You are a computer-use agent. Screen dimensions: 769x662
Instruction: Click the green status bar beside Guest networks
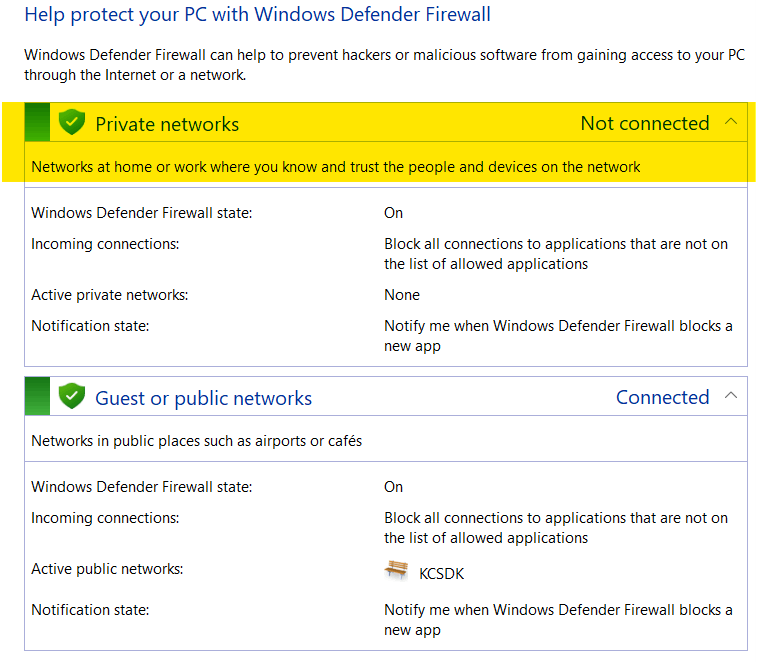(x=37, y=397)
